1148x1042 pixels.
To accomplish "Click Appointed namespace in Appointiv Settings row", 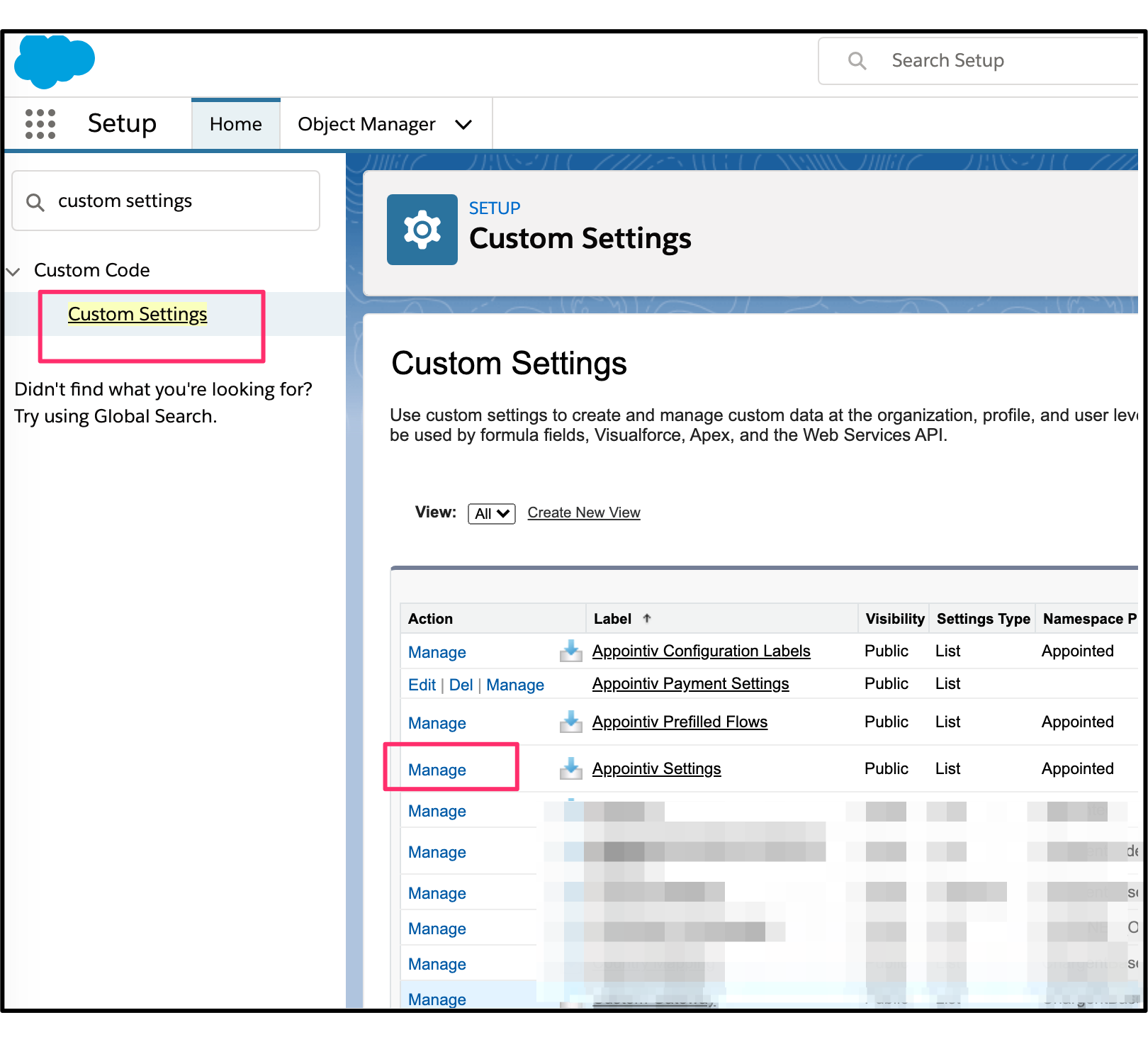I will 1077,768.
